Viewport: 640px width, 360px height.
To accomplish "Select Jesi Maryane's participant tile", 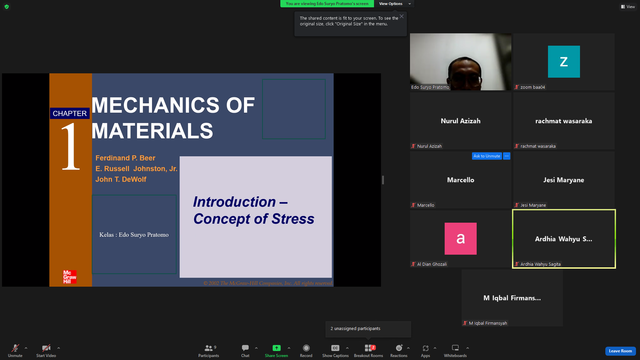I will pos(564,180).
